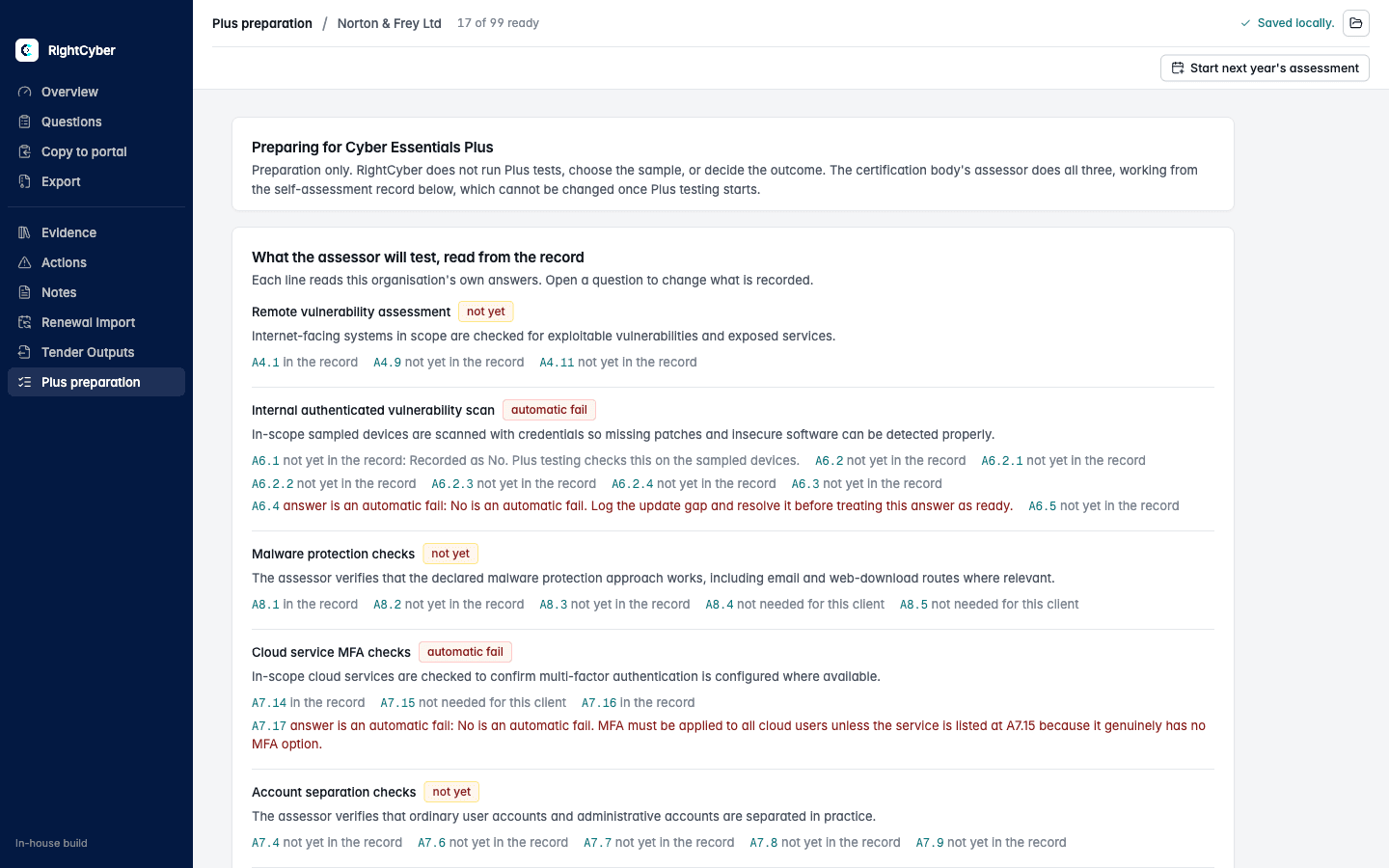
Task: Click the Notes document icon
Action: 25,292
